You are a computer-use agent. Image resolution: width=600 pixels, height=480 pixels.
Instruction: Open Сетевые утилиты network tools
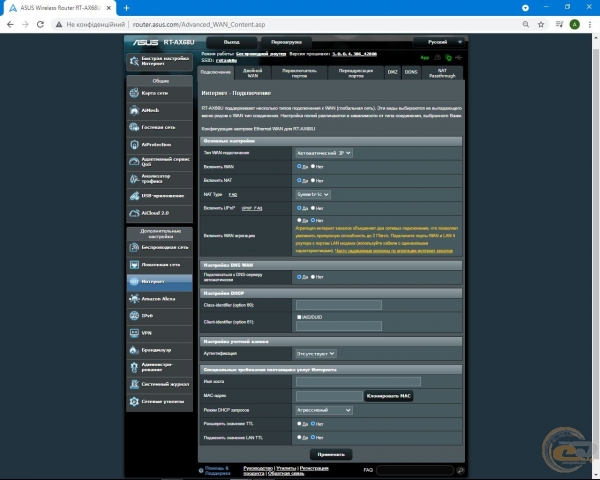[x=160, y=402]
